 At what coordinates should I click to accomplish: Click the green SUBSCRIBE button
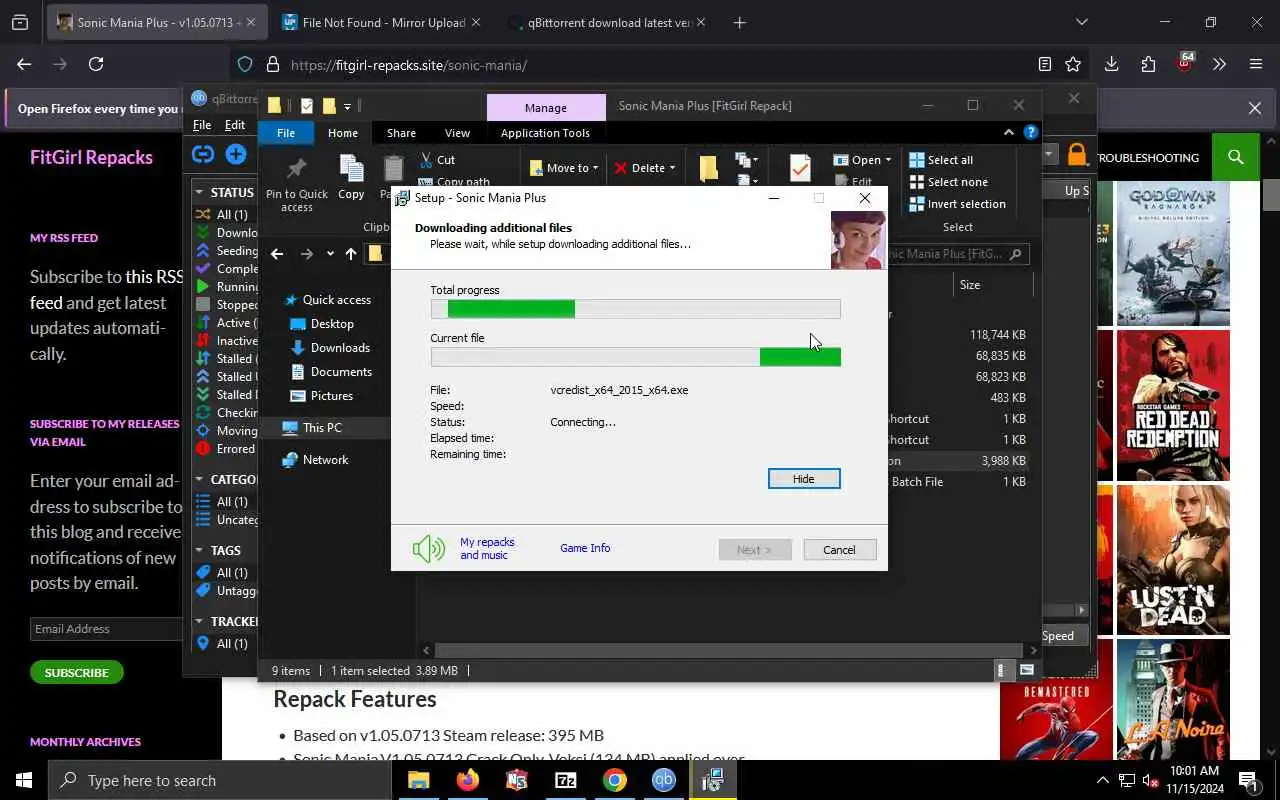click(77, 672)
